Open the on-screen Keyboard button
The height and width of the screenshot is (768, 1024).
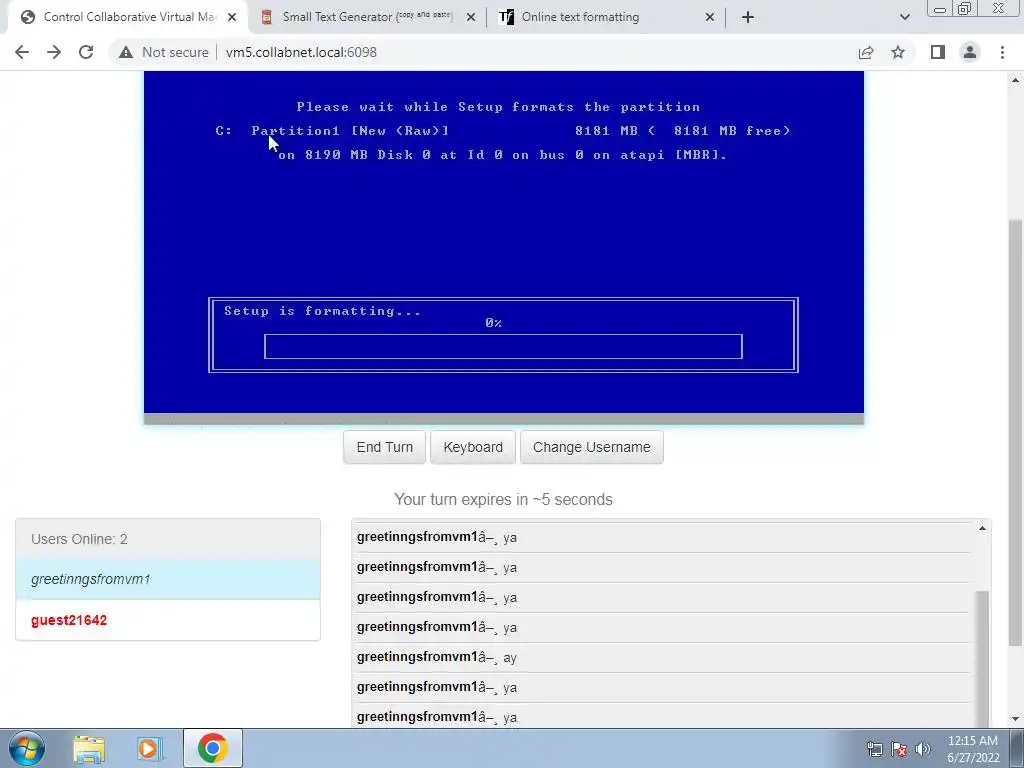point(473,447)
